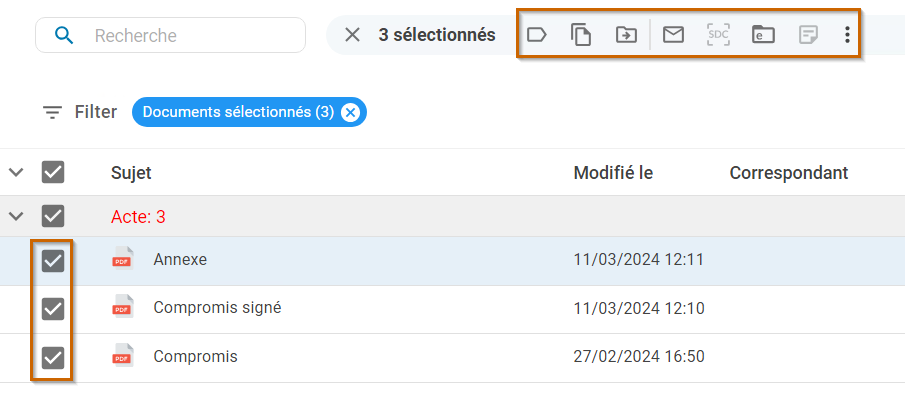Sort by the Sujet column header
Image resolution: width=905 pixels, height=400 pixels.
(x=131, y=173)
